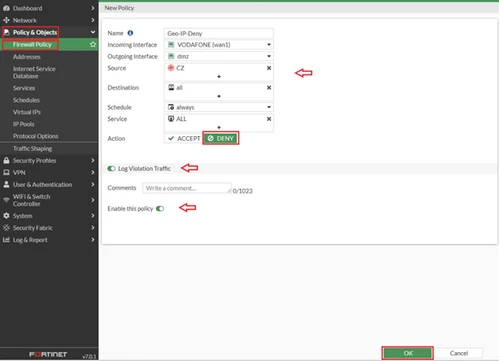Click the '0/1023' comment character counter
The width and height of the screenshot is (499, 361).
pyautogui.click(x=242, y=191)
